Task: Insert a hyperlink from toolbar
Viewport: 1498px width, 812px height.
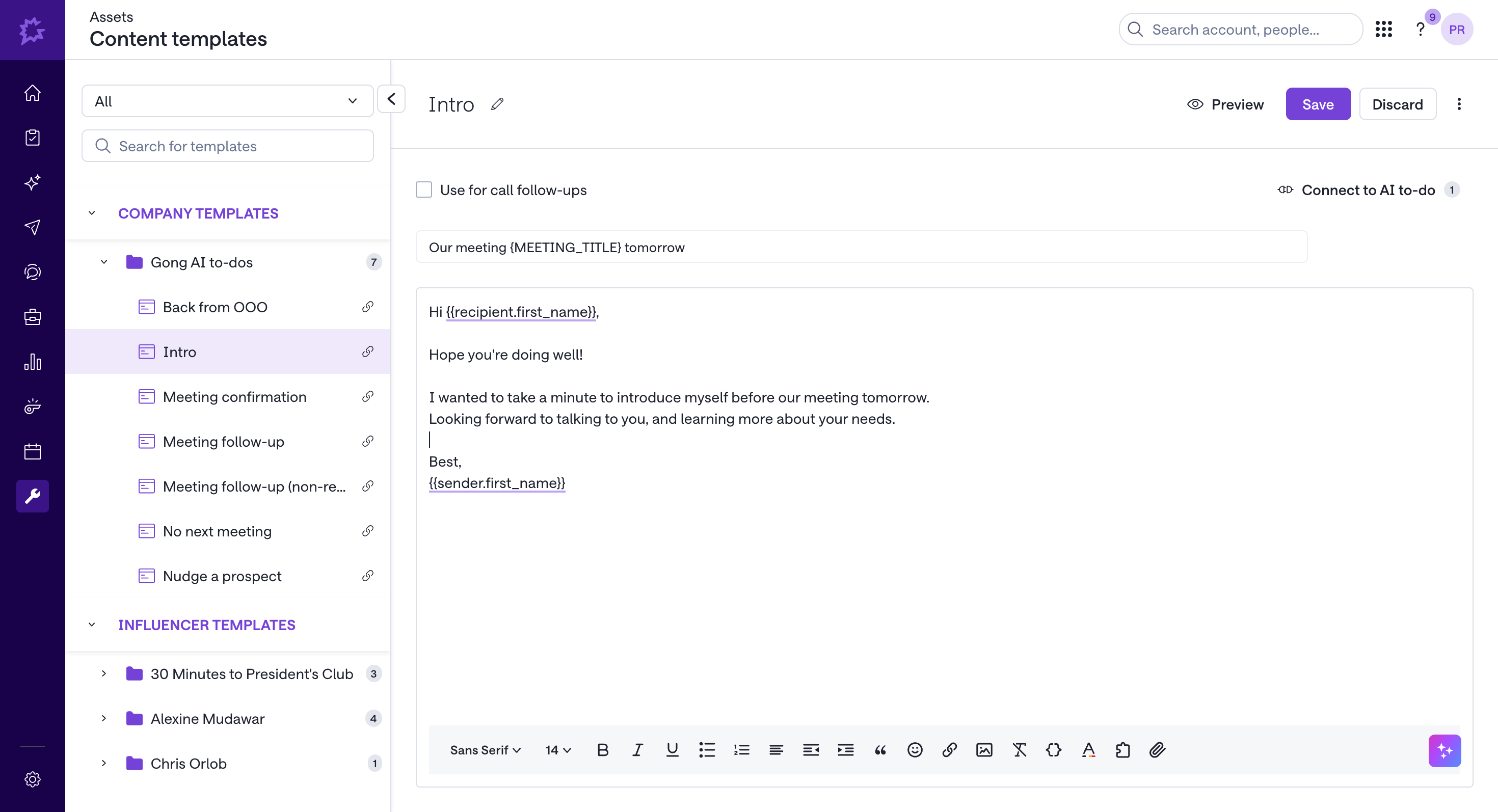Action: pos(950,750)
